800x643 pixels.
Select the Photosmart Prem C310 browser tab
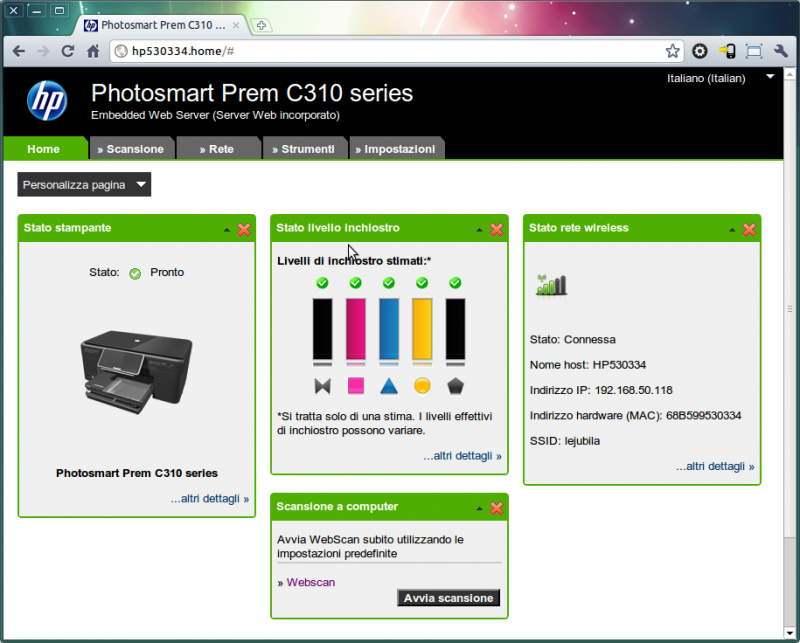162,25
